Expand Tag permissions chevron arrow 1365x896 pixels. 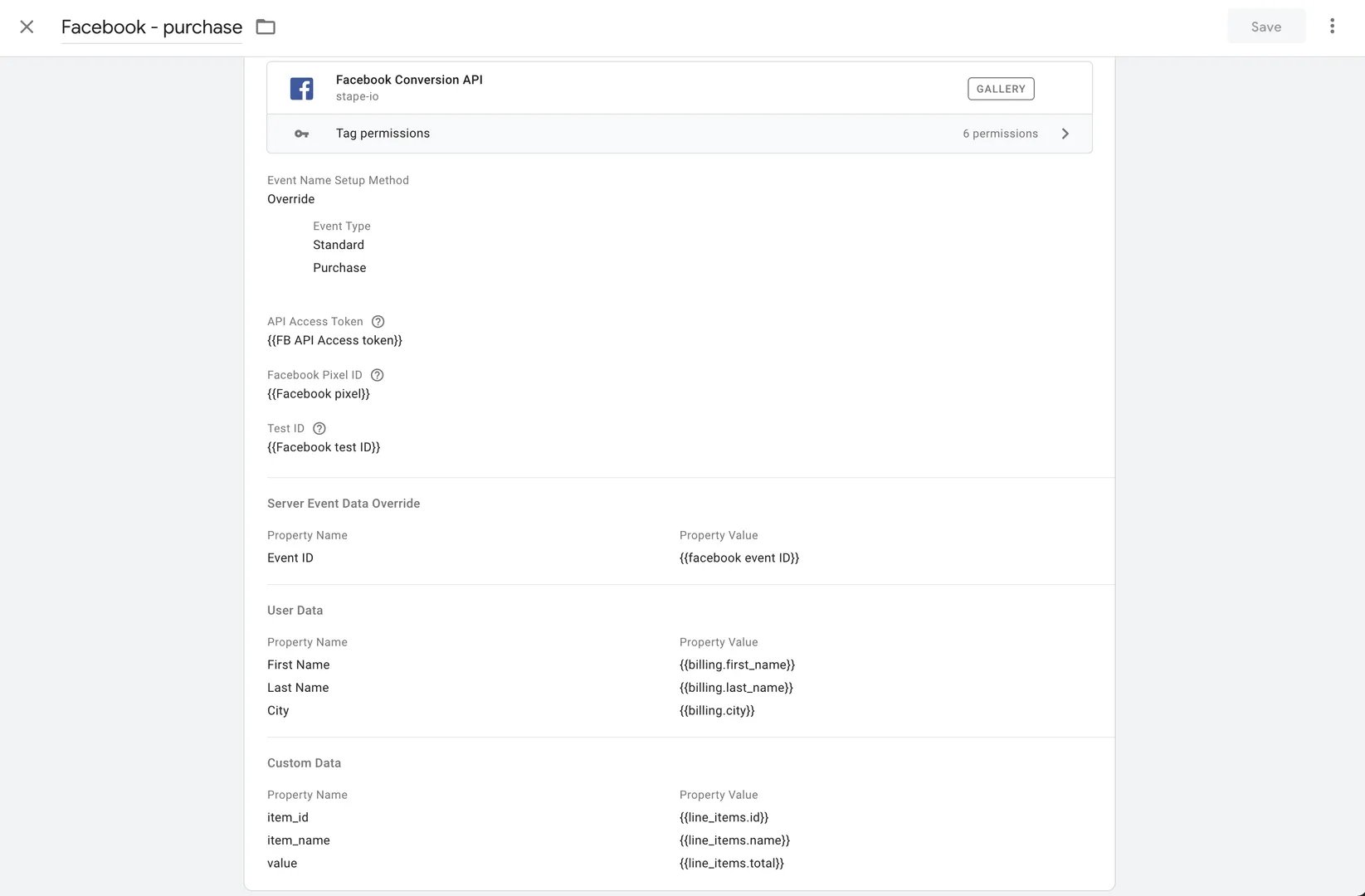pyautogui.click(x=1065, y=134)
